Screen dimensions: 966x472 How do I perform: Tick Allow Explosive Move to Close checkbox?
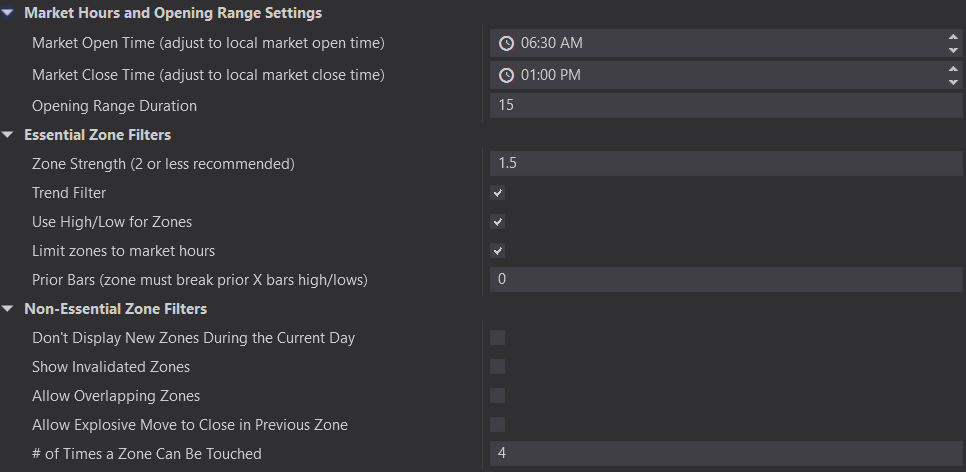498,425
